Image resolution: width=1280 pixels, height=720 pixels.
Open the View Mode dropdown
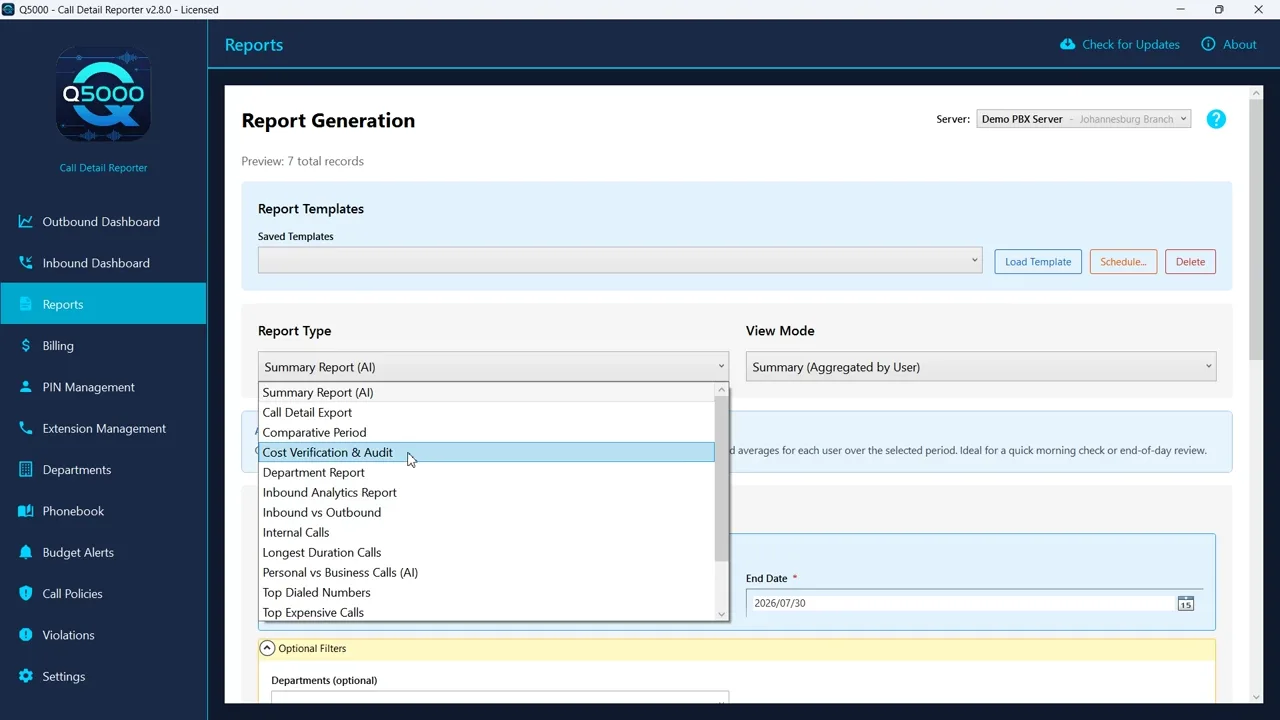tap(981, 367)
